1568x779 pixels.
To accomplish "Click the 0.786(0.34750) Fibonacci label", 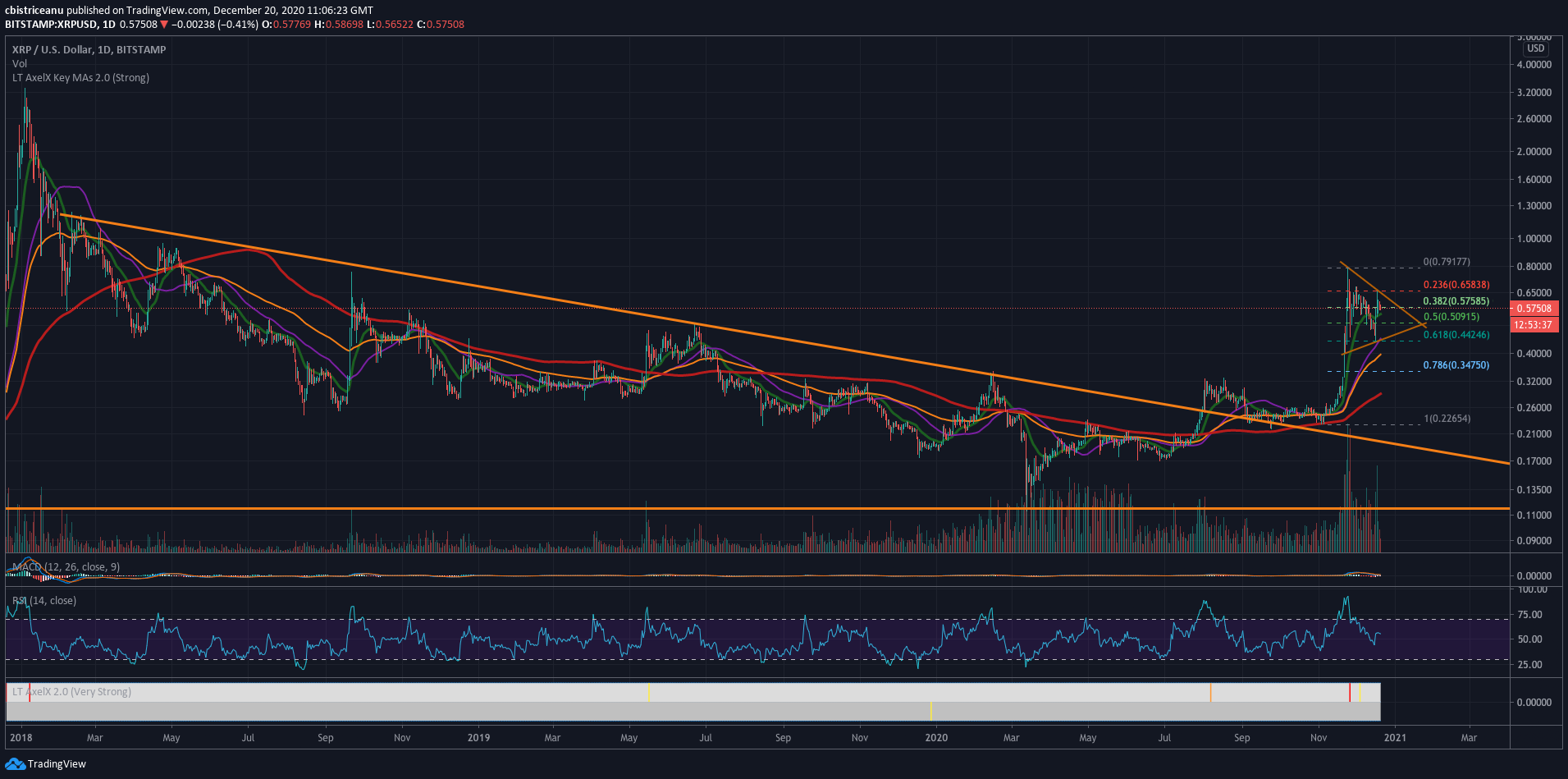I will click(x=1456, y=365).
